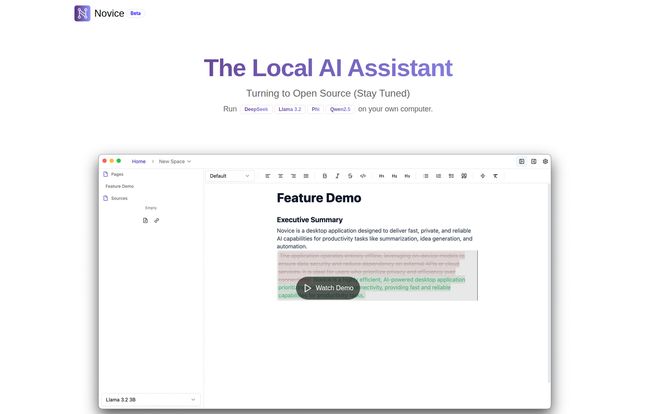Insert a blockquote
This screenshot has width=650, height=414.
click(x=464, y=176)
